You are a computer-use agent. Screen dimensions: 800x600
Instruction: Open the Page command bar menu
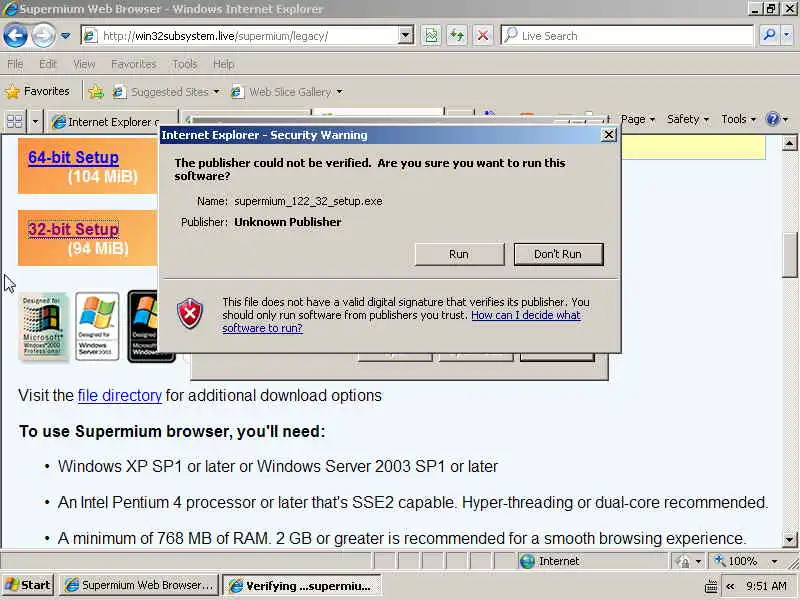[x=638, y=119]
